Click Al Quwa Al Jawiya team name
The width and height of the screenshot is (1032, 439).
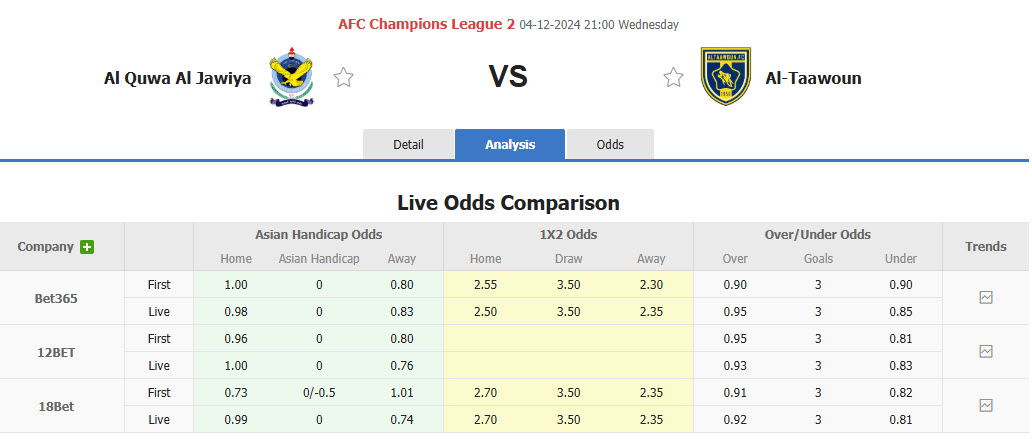click(178, 77)
